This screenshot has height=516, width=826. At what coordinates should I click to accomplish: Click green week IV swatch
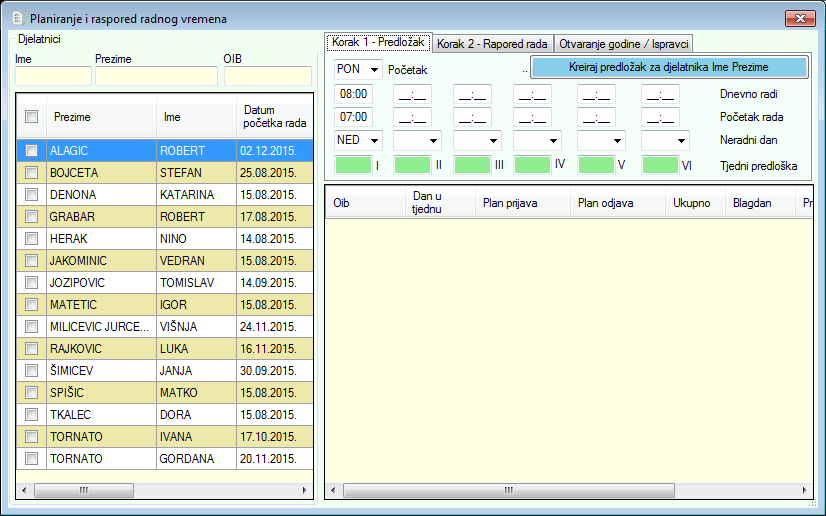533,165
